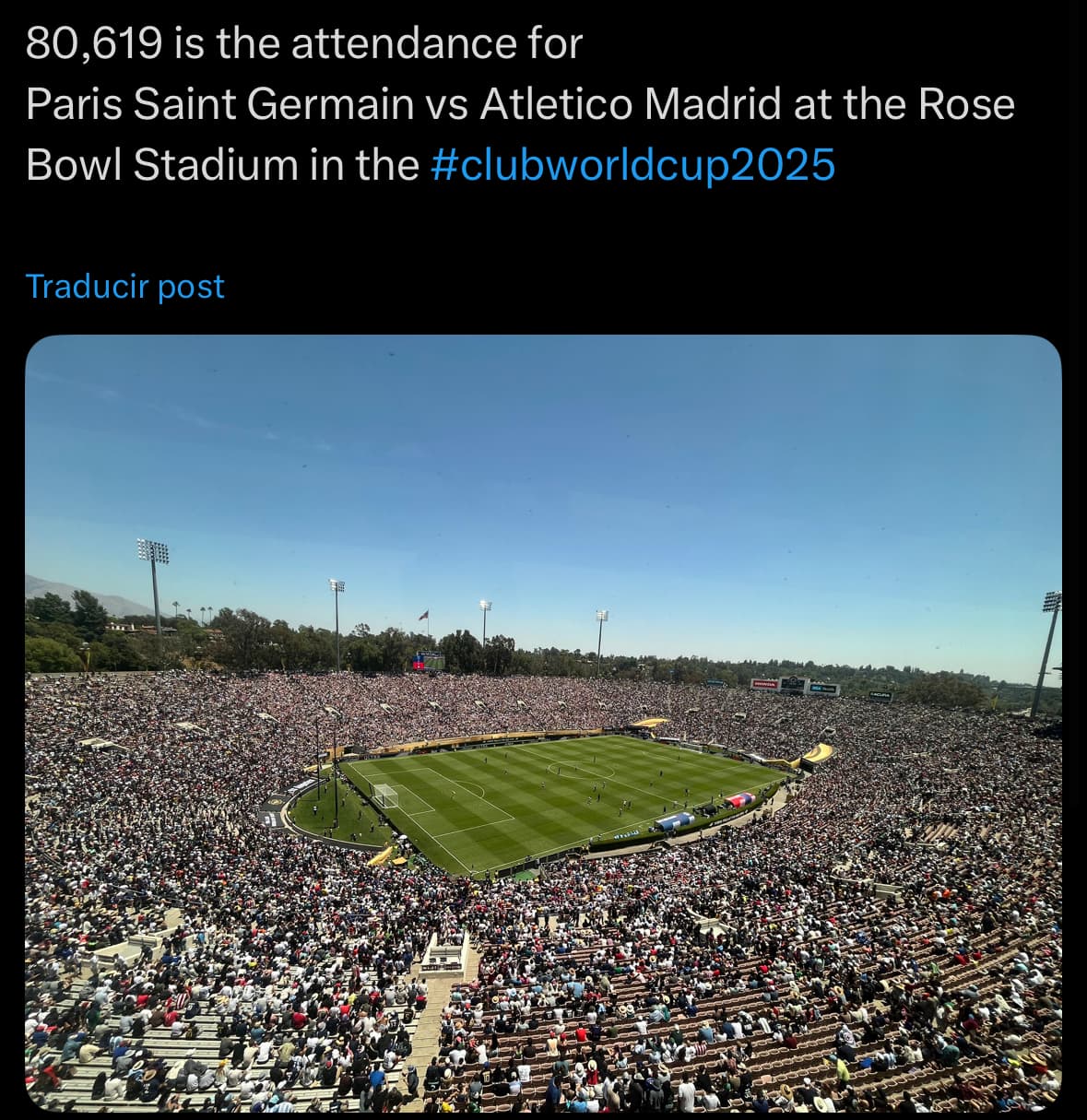Click the stadium scoreboard screen in the photo
The image size is (1087, 1120).
click(x=429, y=661)
